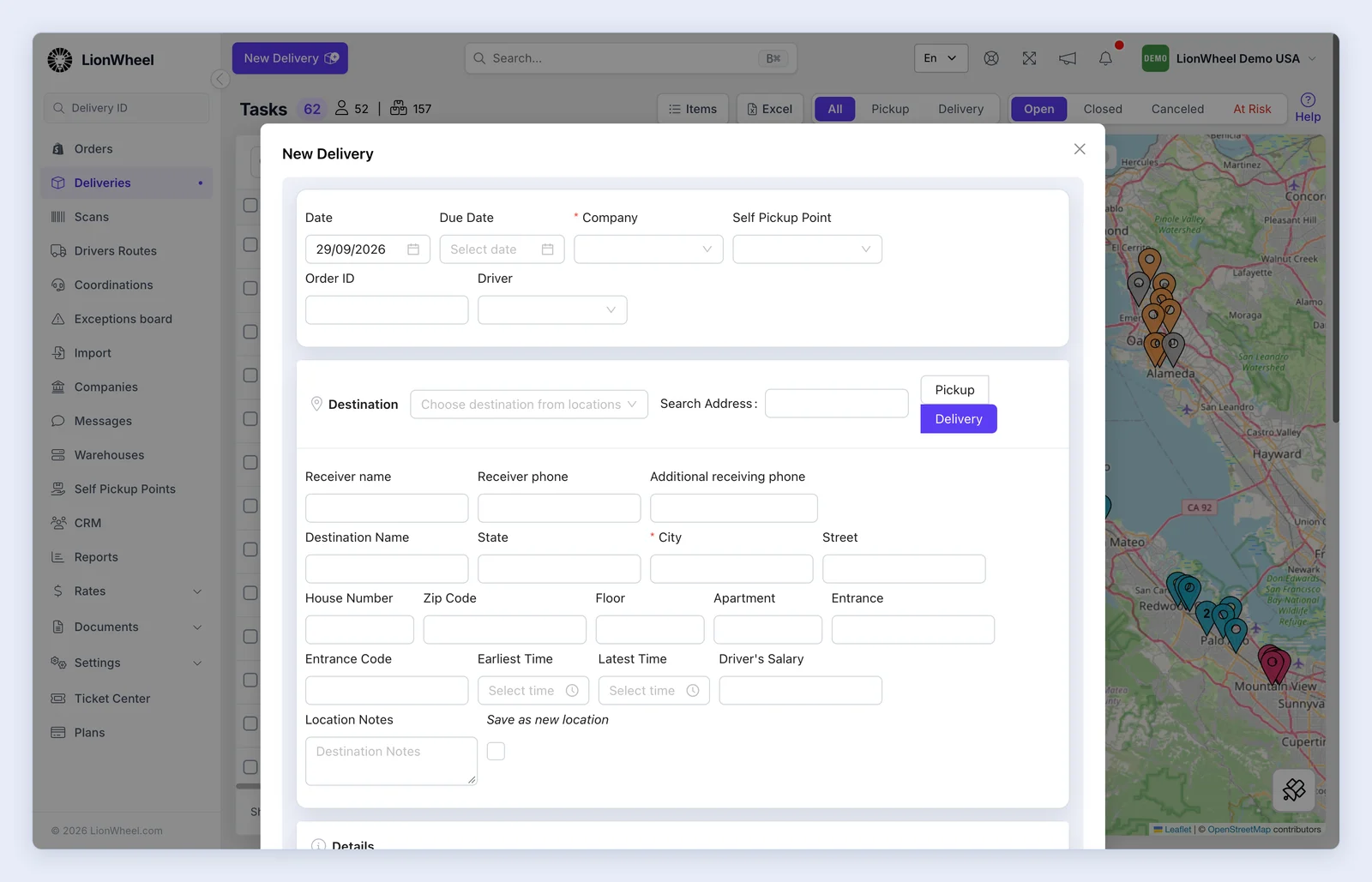This screenshot has height=882, width=1372.
Task: Select the Pickup destination type button
Action: 954,390
